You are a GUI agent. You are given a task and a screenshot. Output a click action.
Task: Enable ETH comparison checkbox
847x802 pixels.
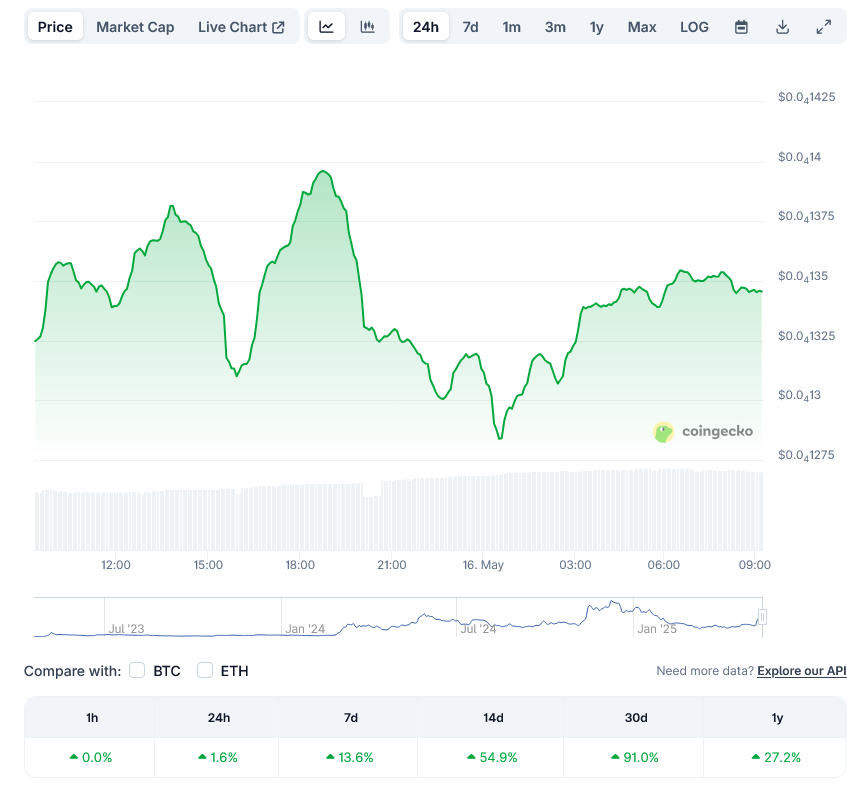pyautogui.click(x=205, y=670)
